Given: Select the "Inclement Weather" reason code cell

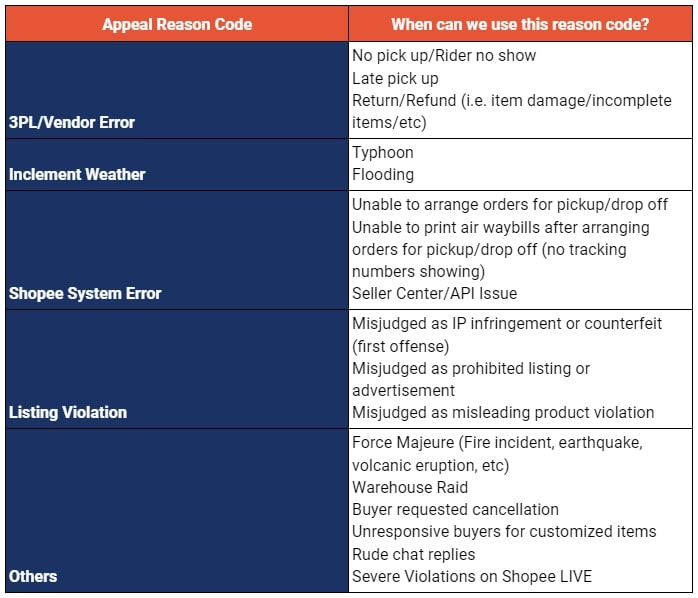Looking at the screenshot, I should click(x=77, y=174).
